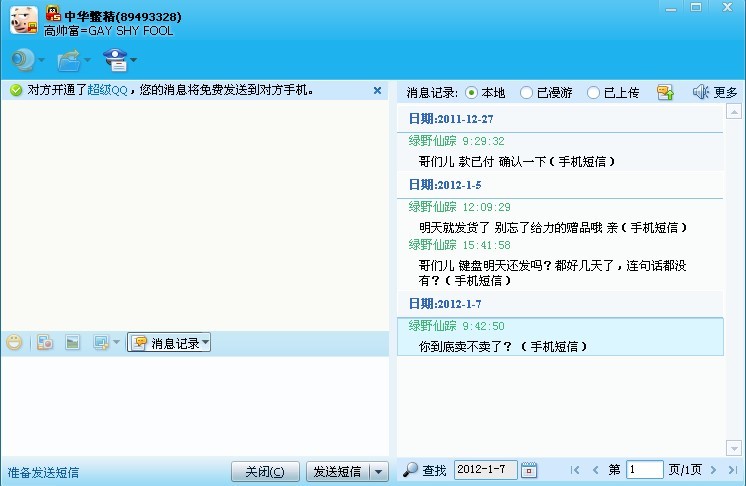Click the QQ membership badge beside the name

pyautogui.click(x=53, y=13)
